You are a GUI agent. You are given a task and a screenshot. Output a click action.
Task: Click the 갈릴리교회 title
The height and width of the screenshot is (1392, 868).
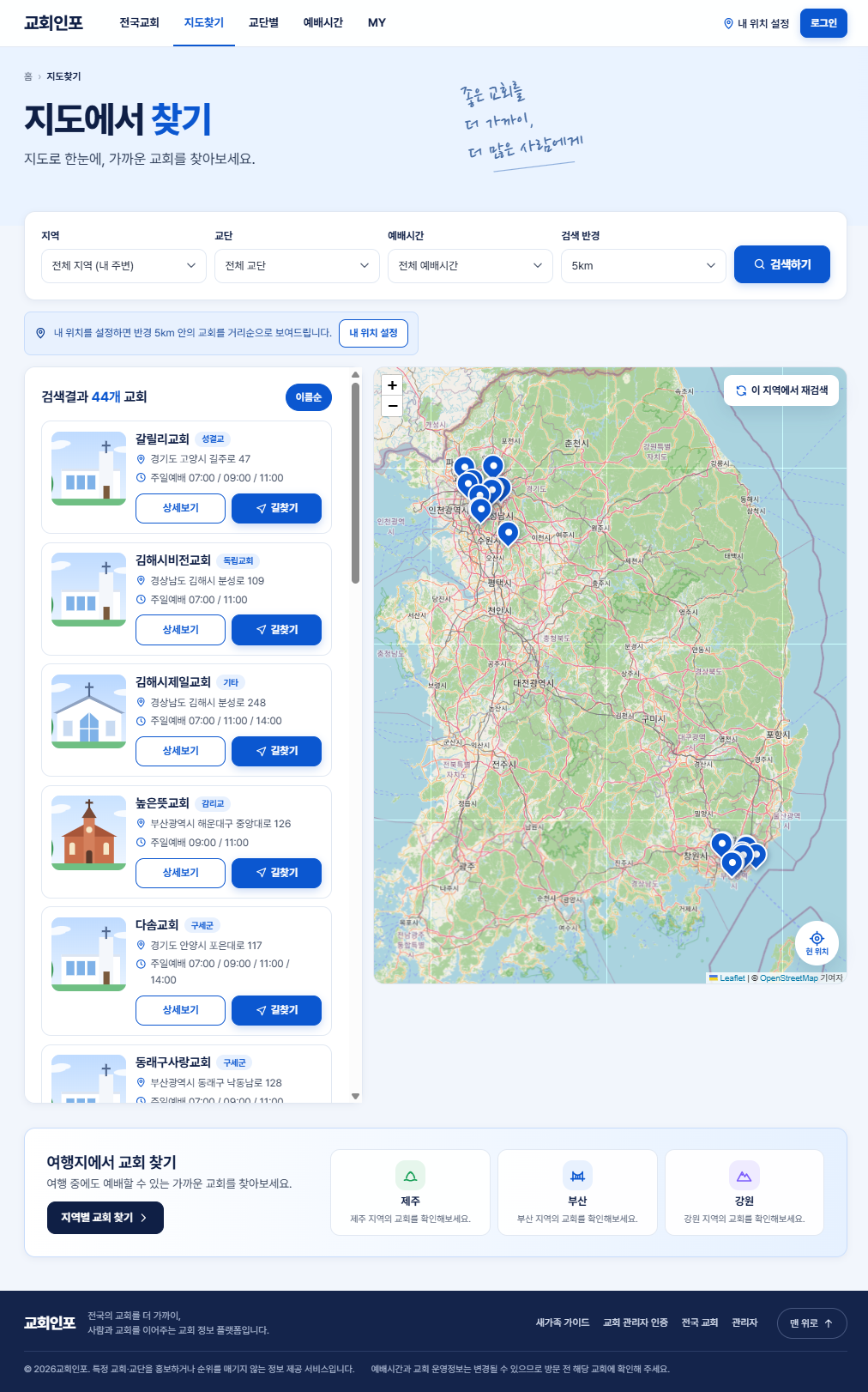162,439
